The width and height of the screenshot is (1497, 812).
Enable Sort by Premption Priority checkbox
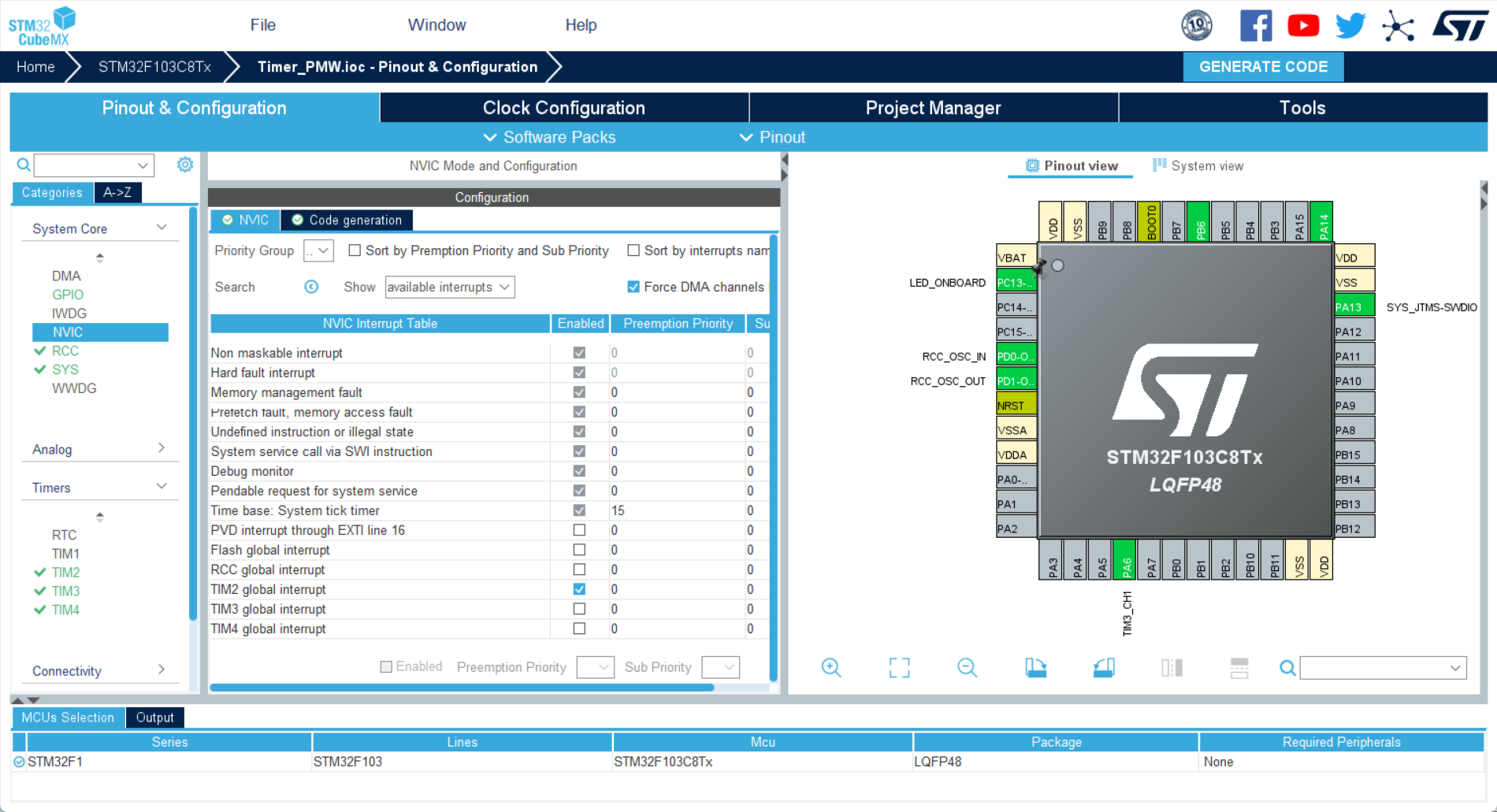tap(355, 250)
